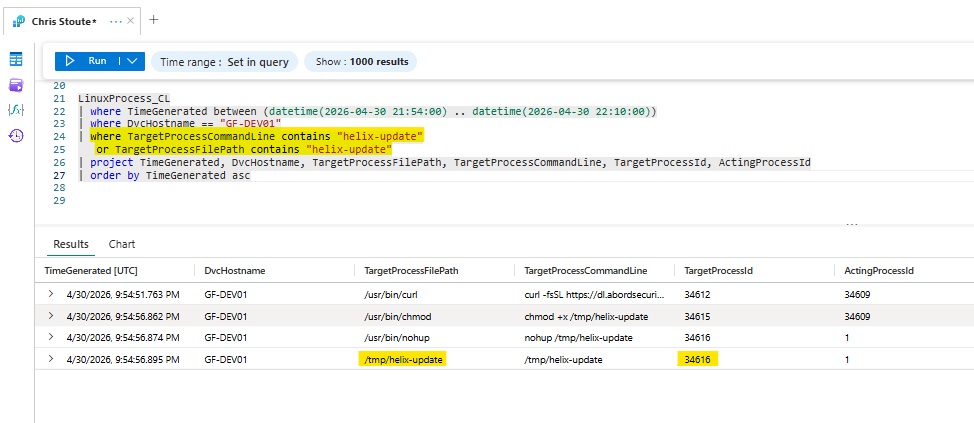Place cursor on the order by TimeGenerated line
This screenshot has width=974, height=423.
165,175
